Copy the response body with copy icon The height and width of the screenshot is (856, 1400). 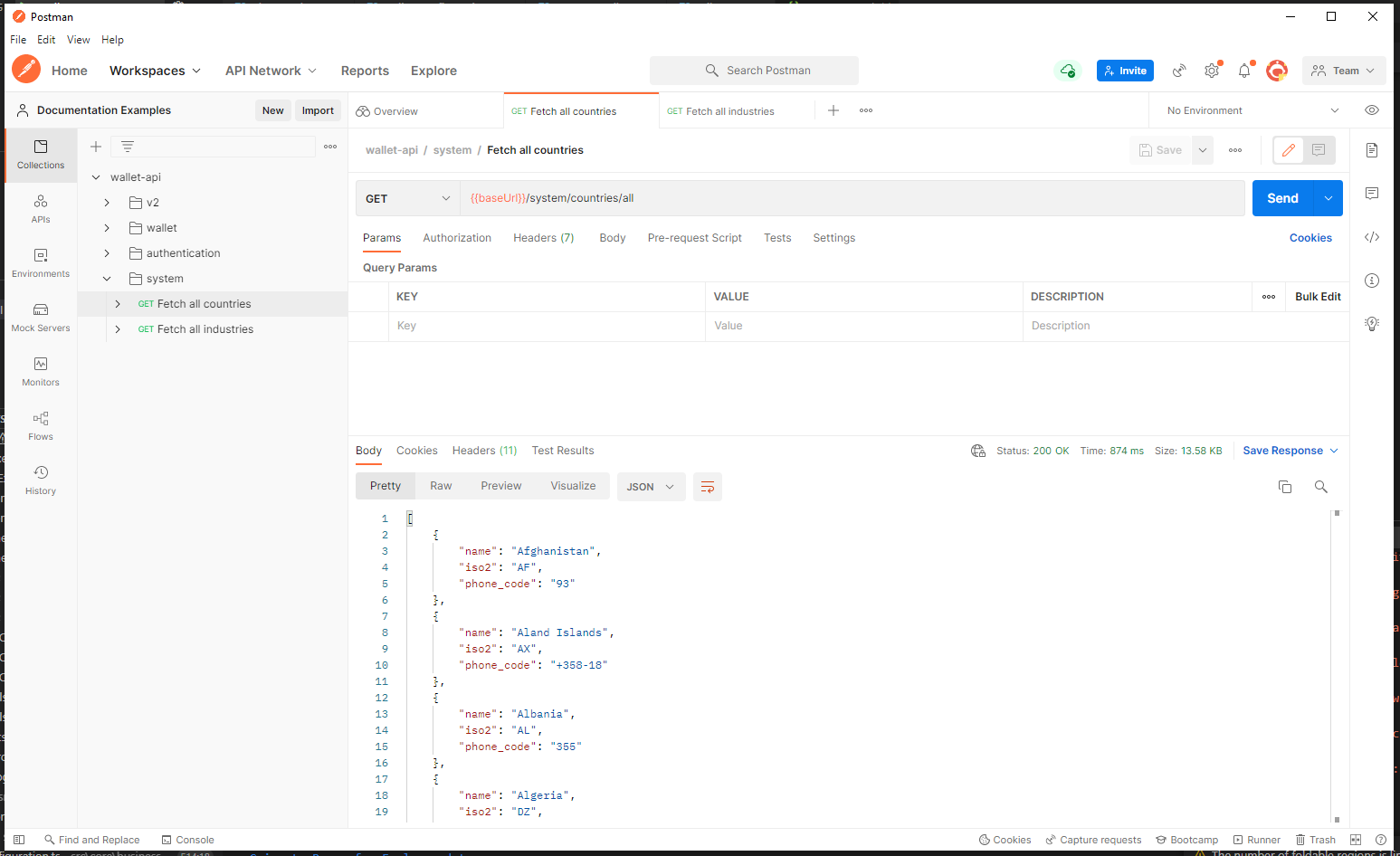click(1285, 487)
